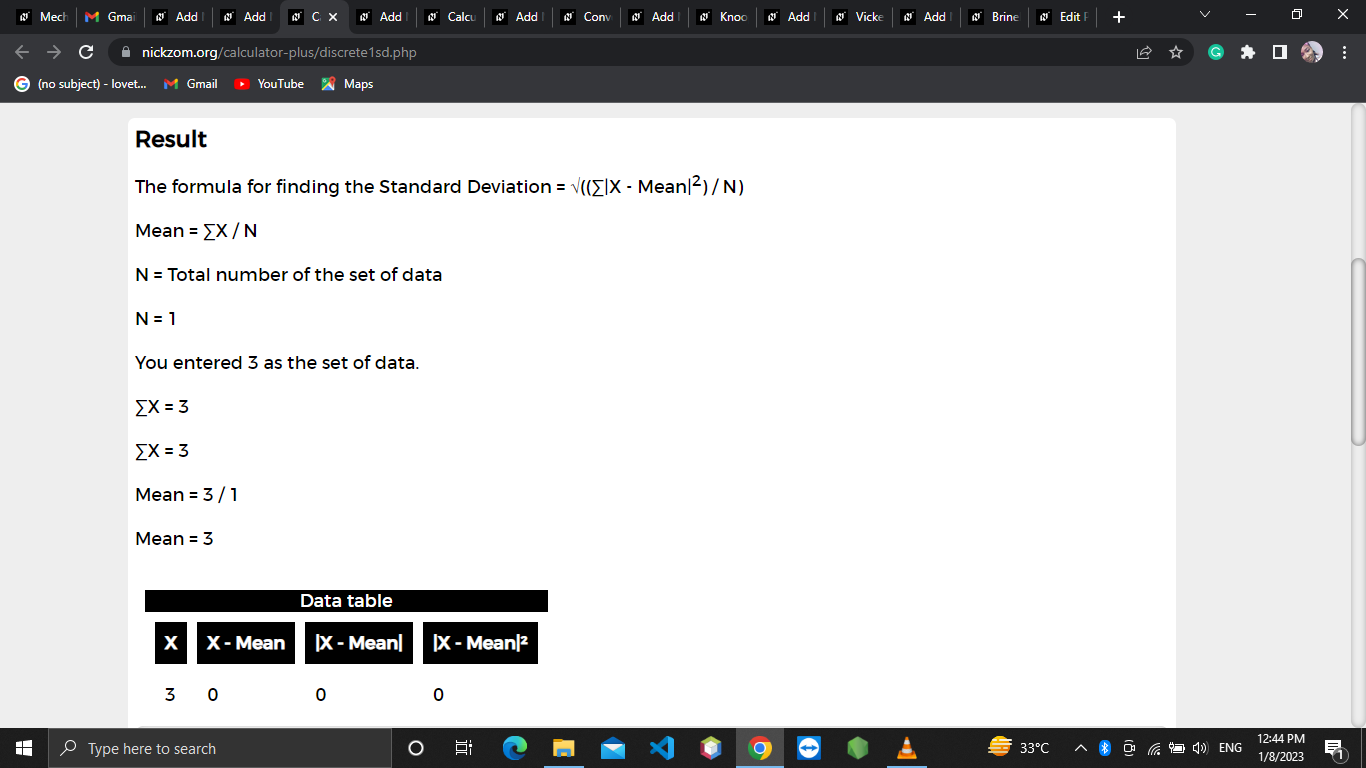Viewport: 1366px width, 768px height.
Task: Open the Chrome taskbar icon
Action: 760,748
